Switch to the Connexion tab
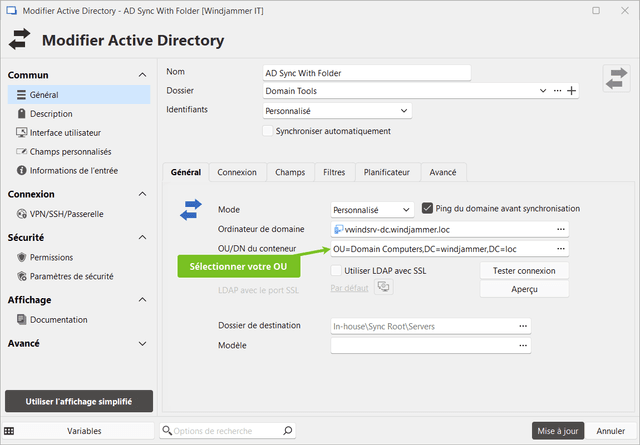Screen dimensions: 640x445 pyautogui.click(x=237, y=172)
